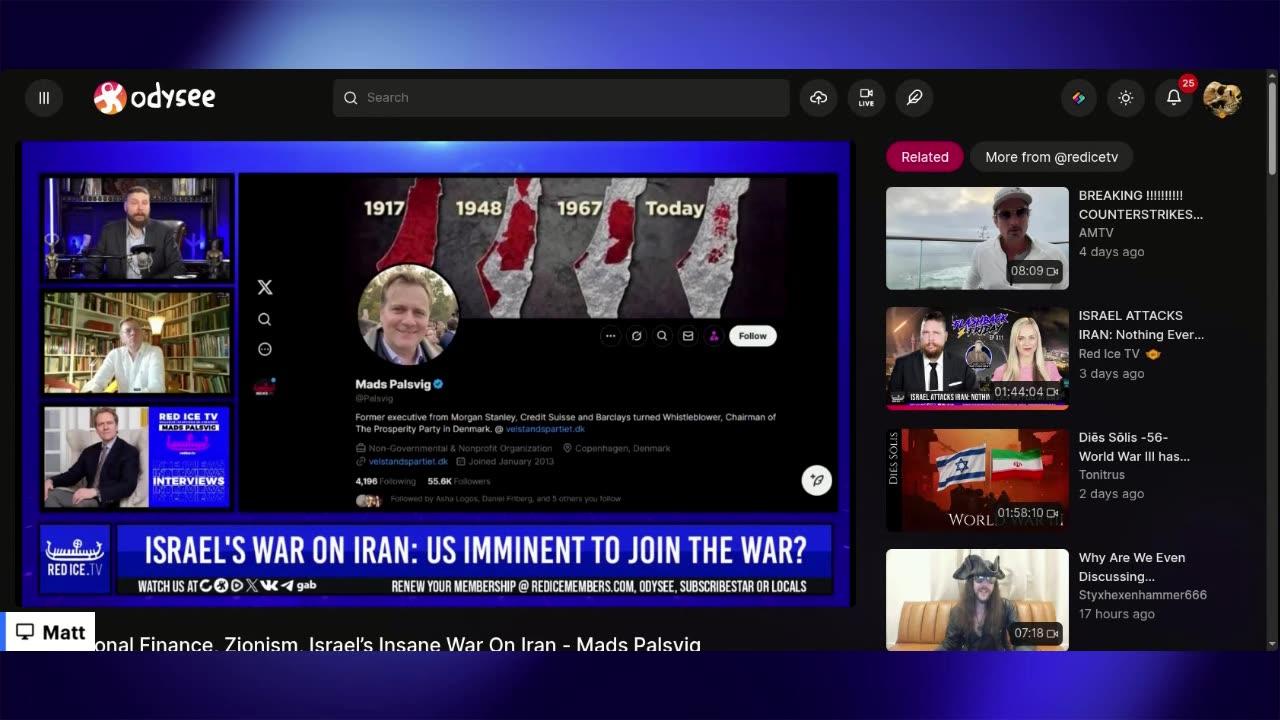The image size is (1280, 720).
Task: Click the ISRAEL ATTACKS IRAN title link
Action: pyautogui.click(x=1141, y=325)
